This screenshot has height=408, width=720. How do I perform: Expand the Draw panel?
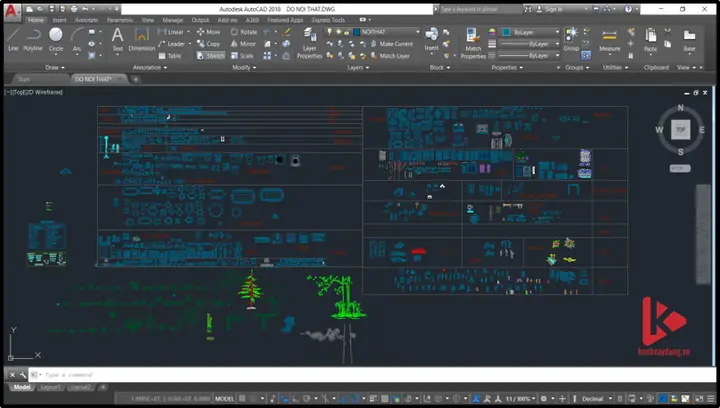click(55, 67)
